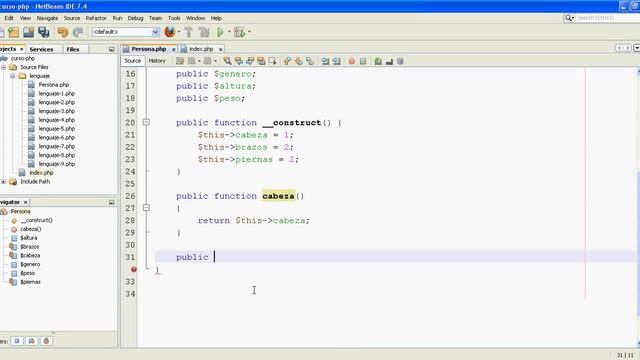The width and height of the screenshot is (640, 360).
Task: Minimize the Navigator panel
Action: click(111, 202)
